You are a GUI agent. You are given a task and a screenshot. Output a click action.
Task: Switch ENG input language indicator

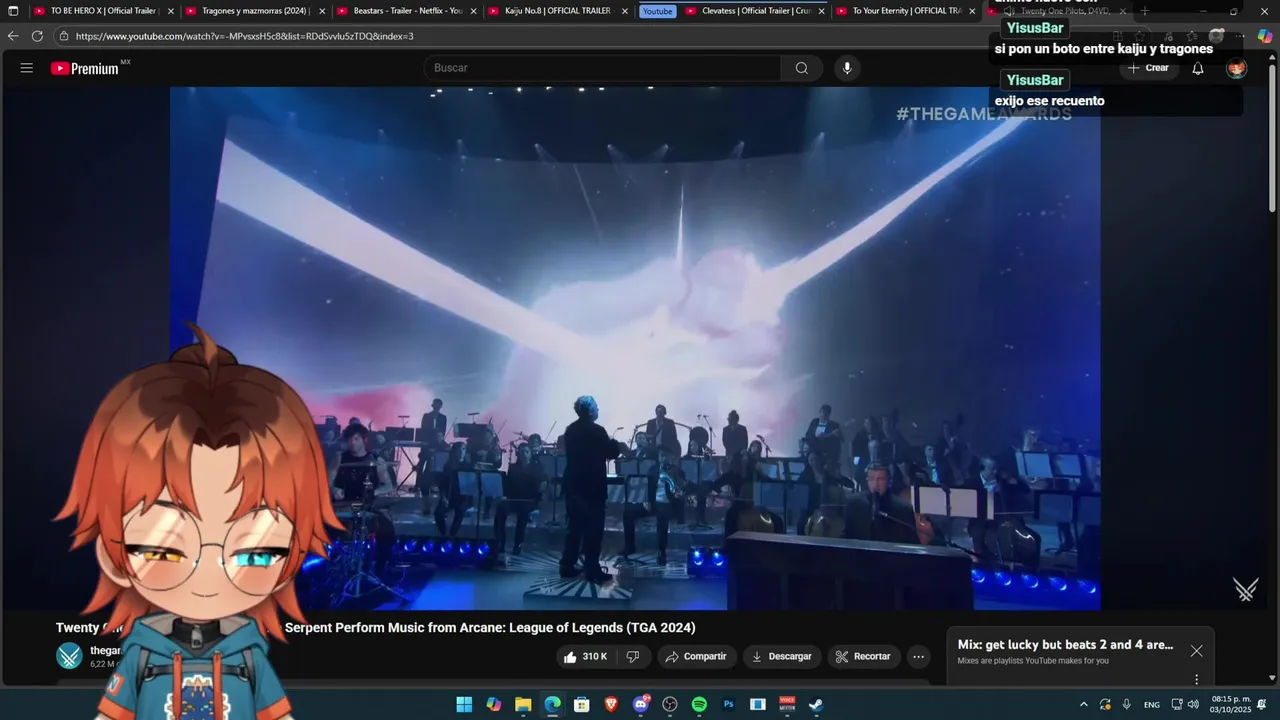pos(1152,704)
